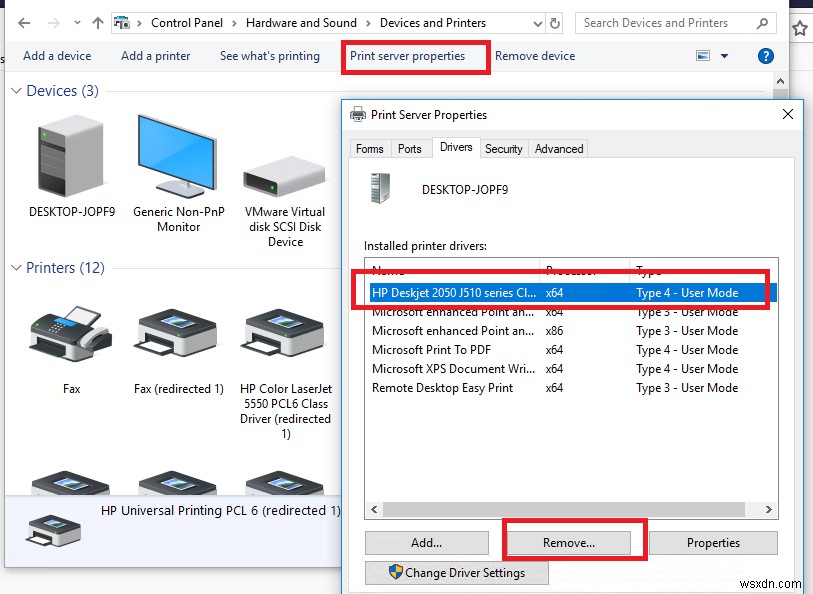Click Add to install a new driver

pos(426,542)
